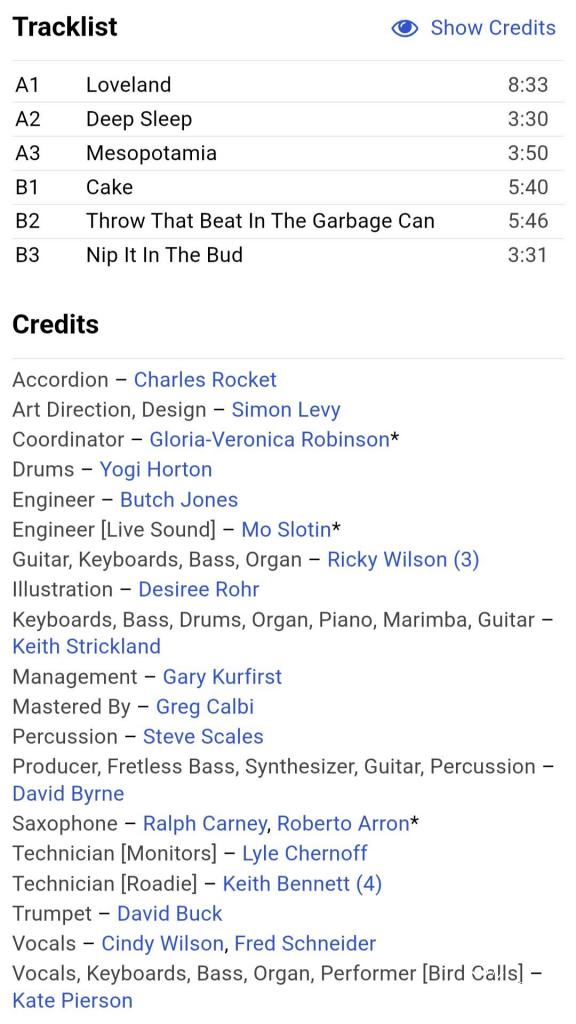Visit the Keith Bennett (4) link
This screenshot has height=1024, width=576.
coord(302,884)
